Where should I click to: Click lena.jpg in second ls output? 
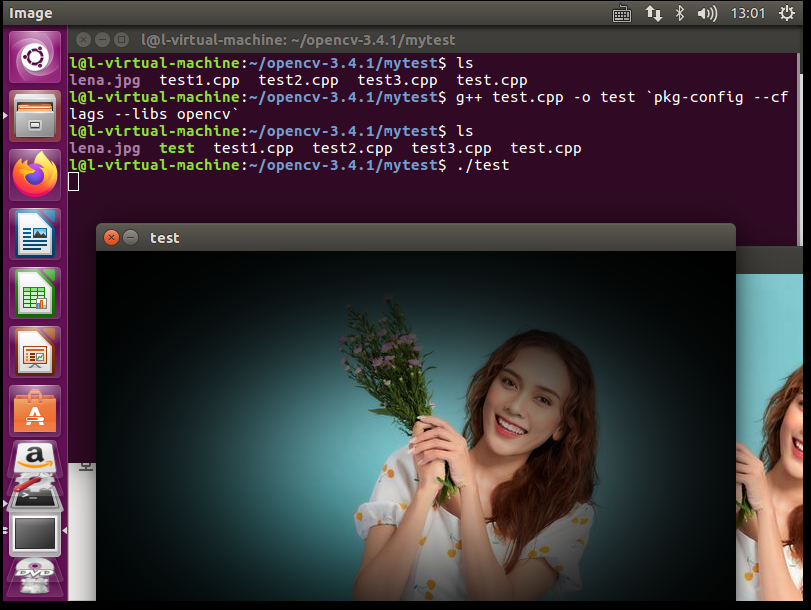(x=104, y=148)
